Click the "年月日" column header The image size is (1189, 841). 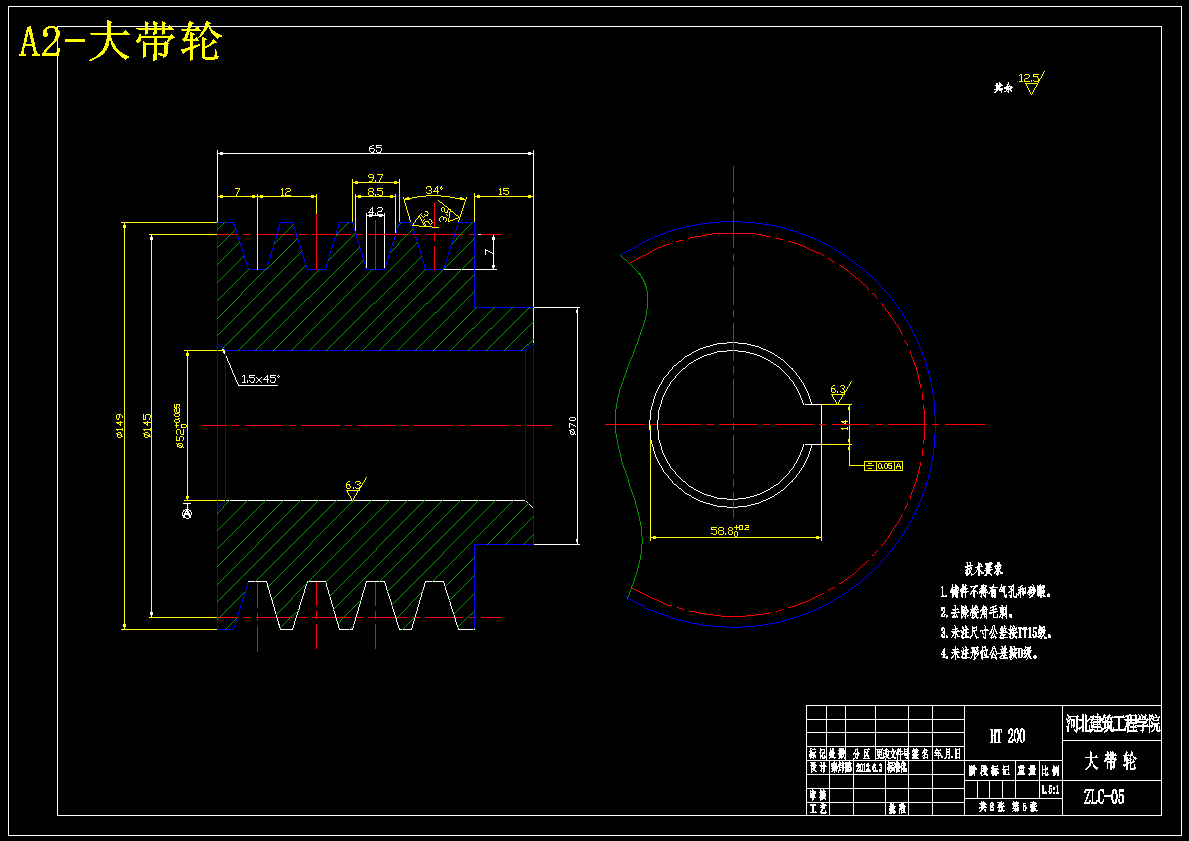[948, 754]
